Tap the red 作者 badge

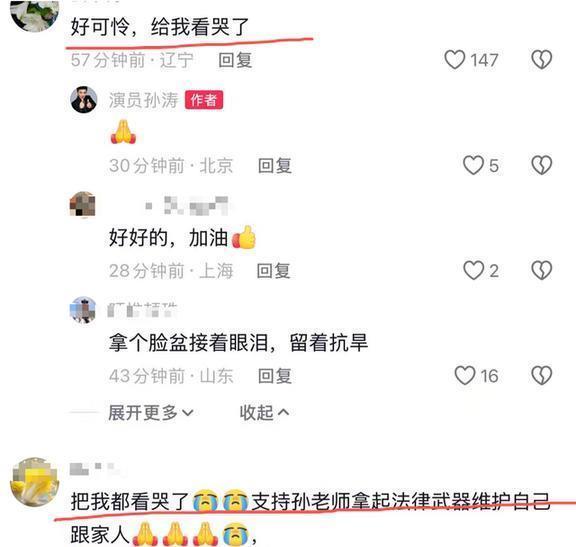pyautogui.click(x=204, y=100)
